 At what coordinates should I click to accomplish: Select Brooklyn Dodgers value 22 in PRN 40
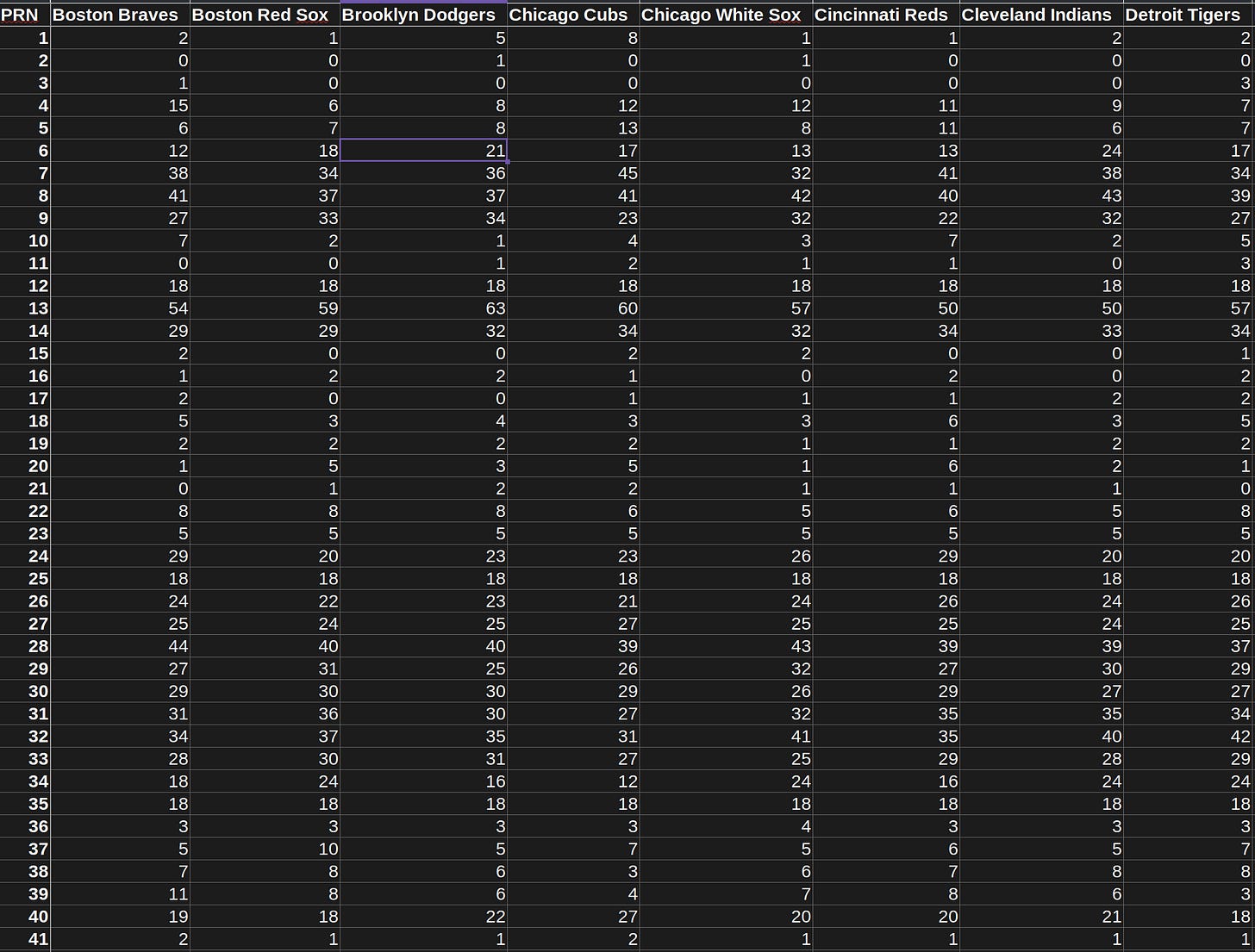tap(423, 916)
